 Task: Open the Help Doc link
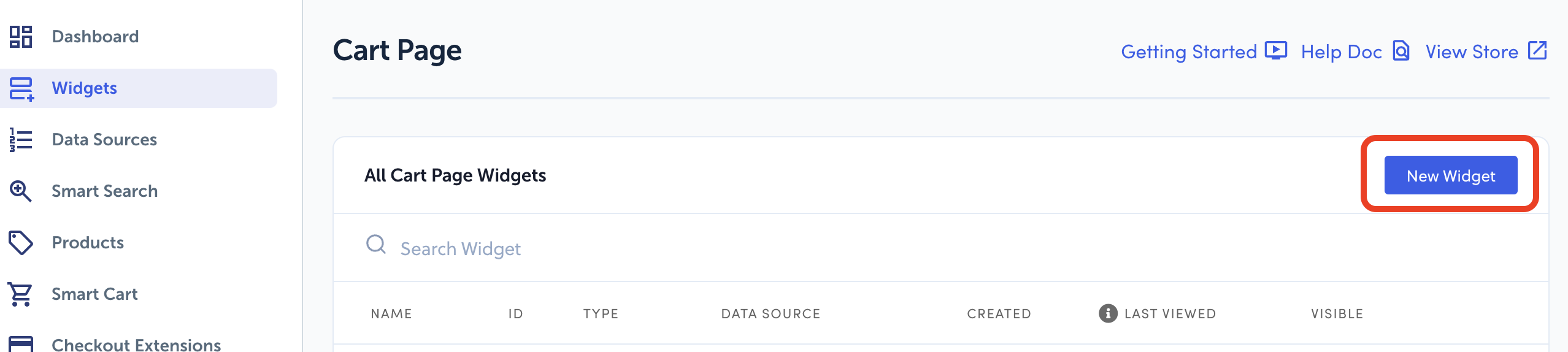(1355, 52)
